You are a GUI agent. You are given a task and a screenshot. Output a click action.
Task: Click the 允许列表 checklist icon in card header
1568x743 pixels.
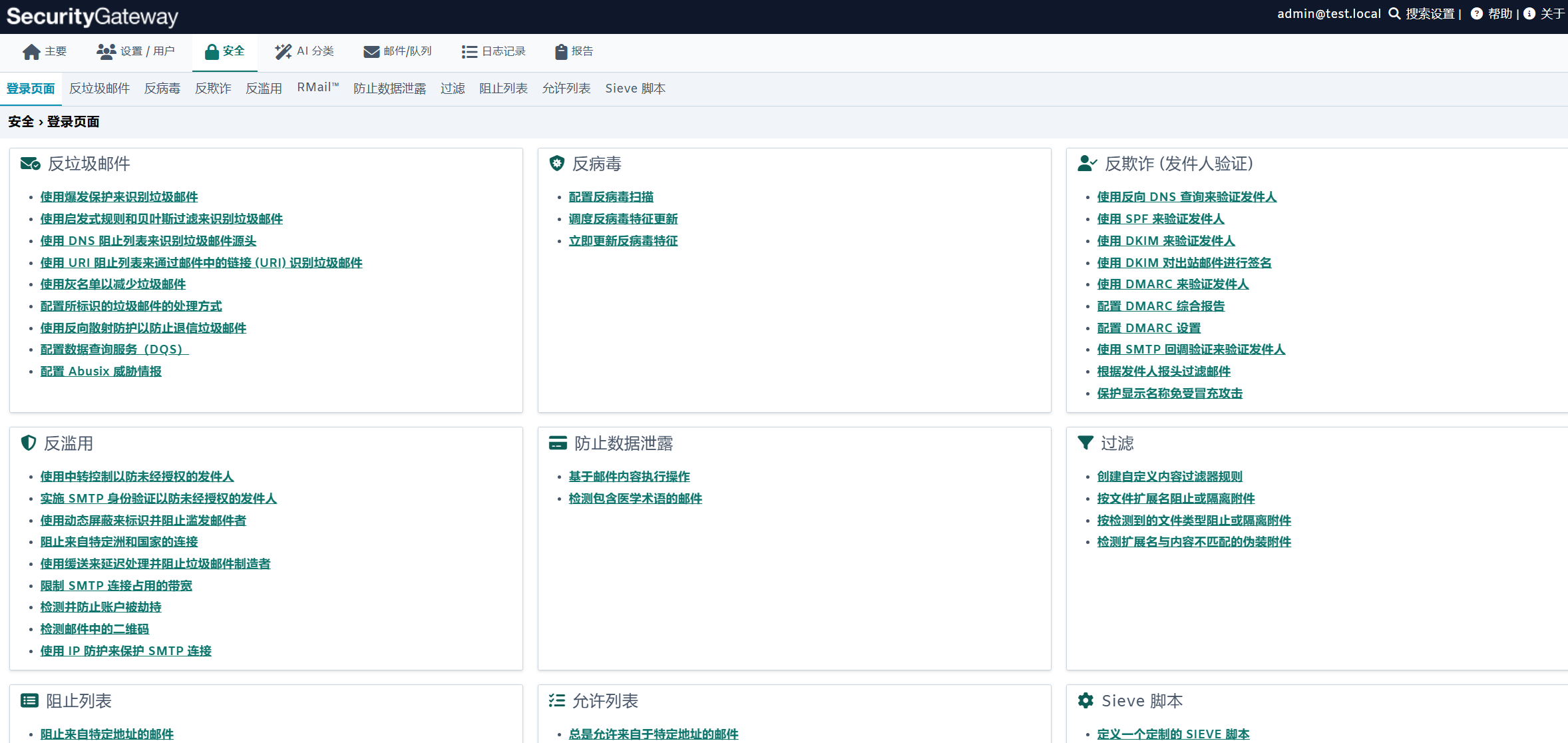point(557,700)
